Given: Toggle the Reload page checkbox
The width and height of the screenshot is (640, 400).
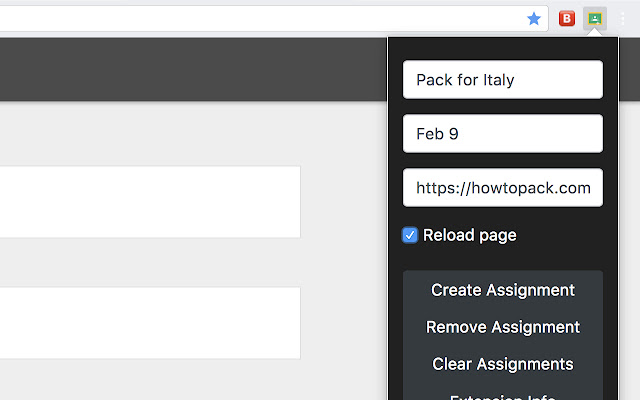Looking at the screenshot, I should point(410,236).
